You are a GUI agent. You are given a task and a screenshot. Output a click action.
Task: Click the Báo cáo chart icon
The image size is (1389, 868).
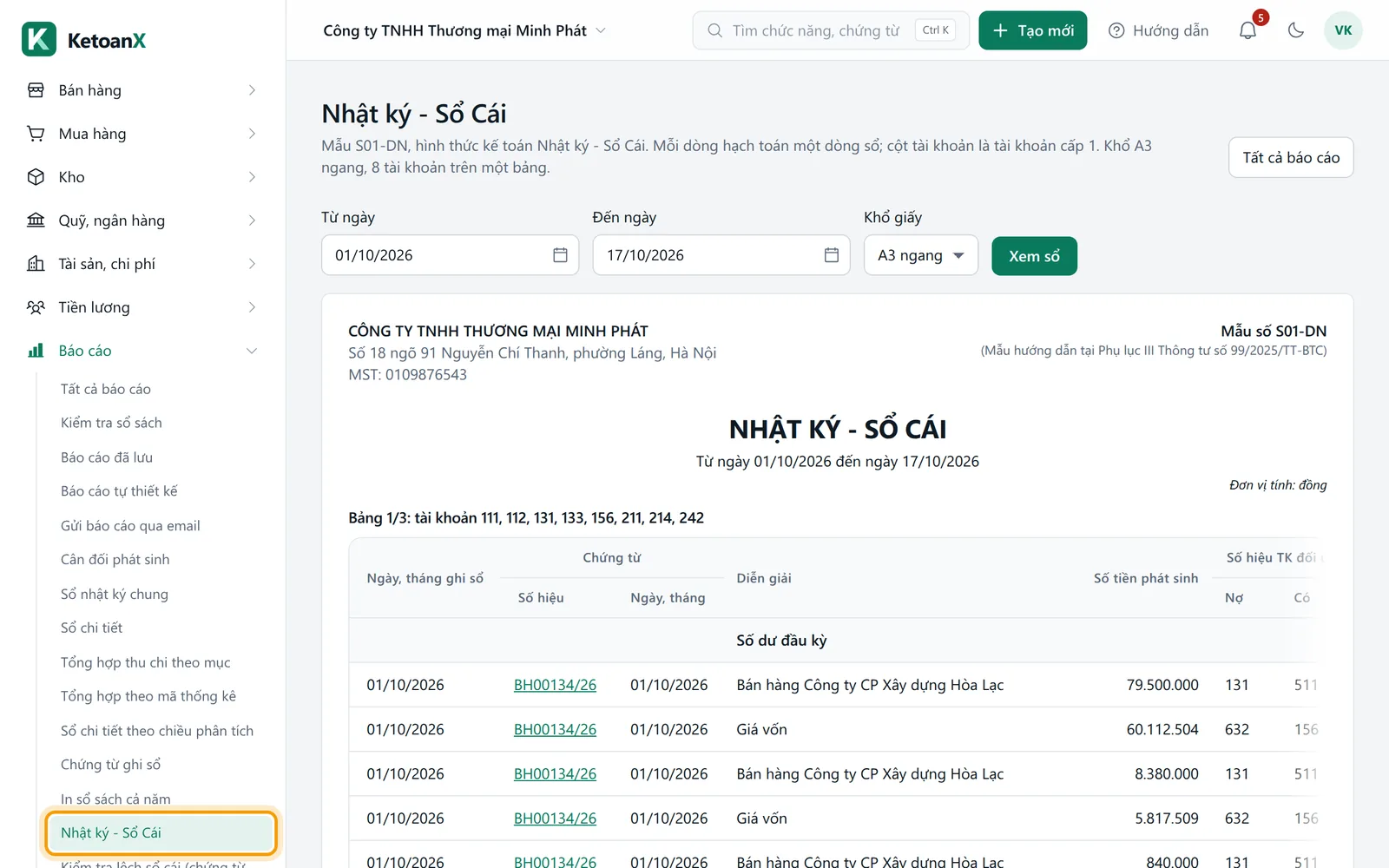click(x=36, y=351)
